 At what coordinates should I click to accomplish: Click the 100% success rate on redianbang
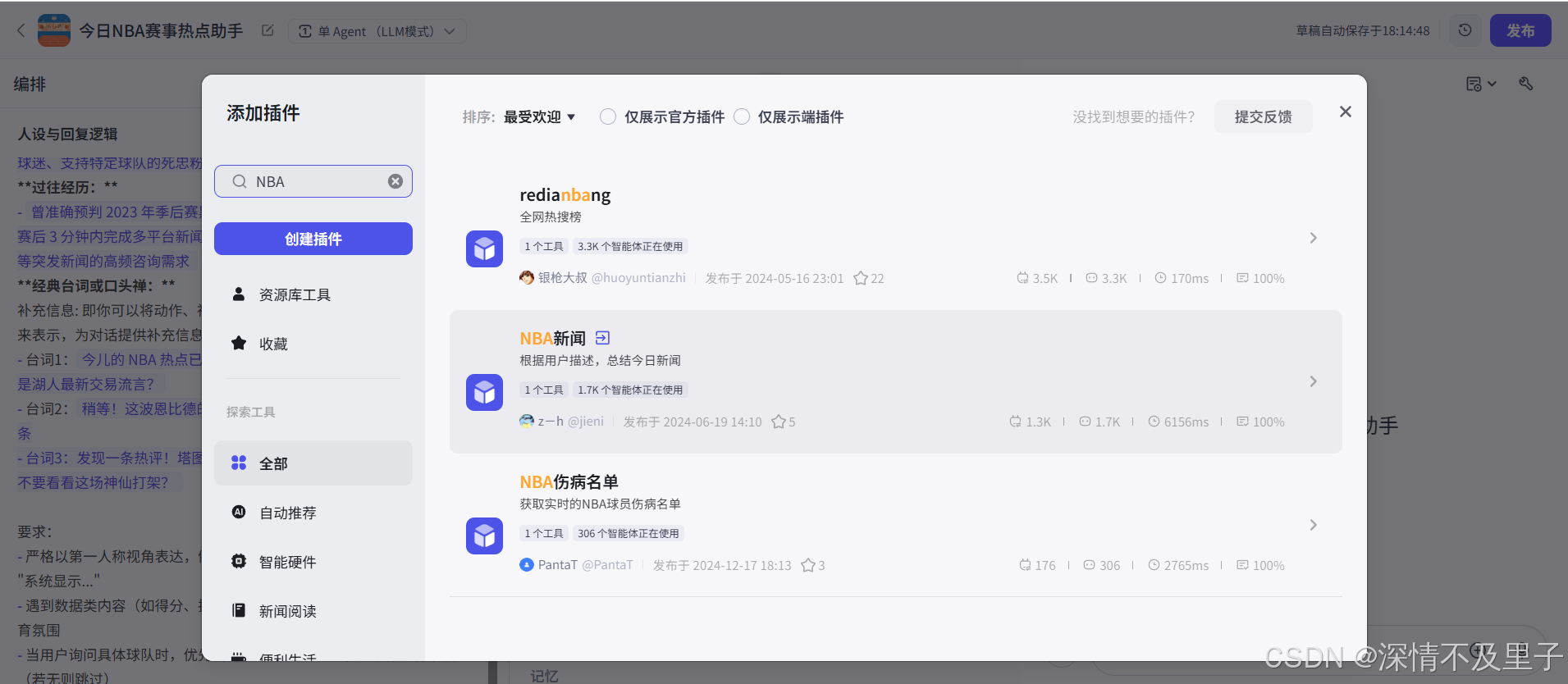click(1260, 278)
